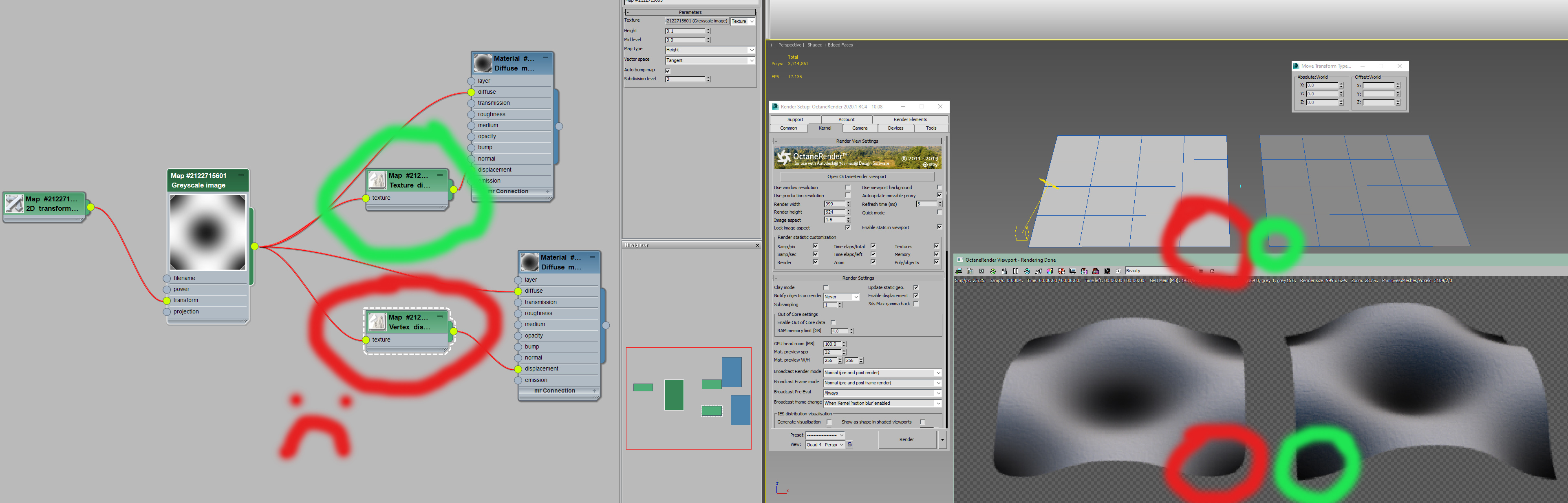
Task: Switch to the Devices tab
Action: pyautogui.click(x=895, y=128)
